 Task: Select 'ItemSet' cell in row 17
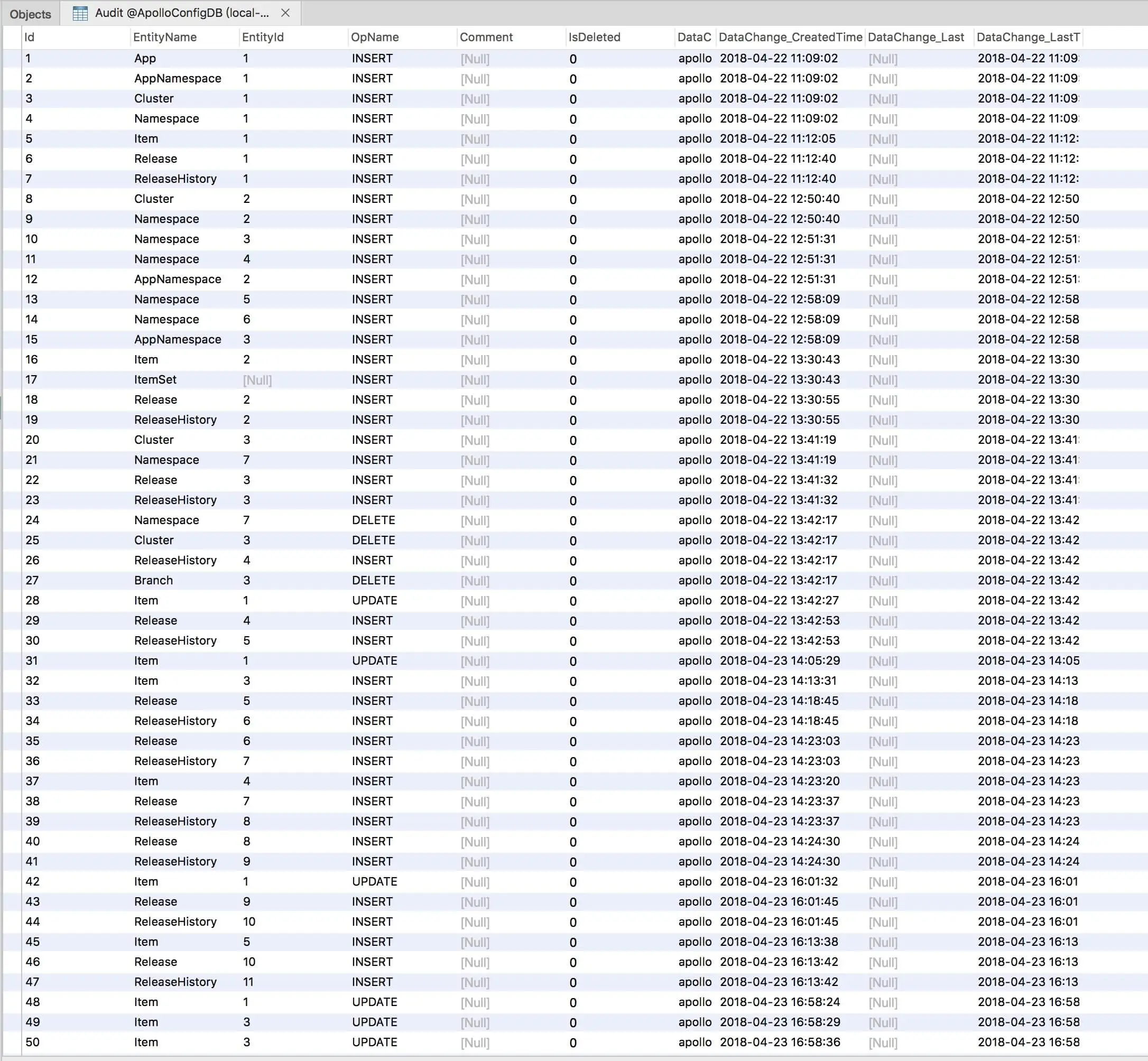click(155, 380)
